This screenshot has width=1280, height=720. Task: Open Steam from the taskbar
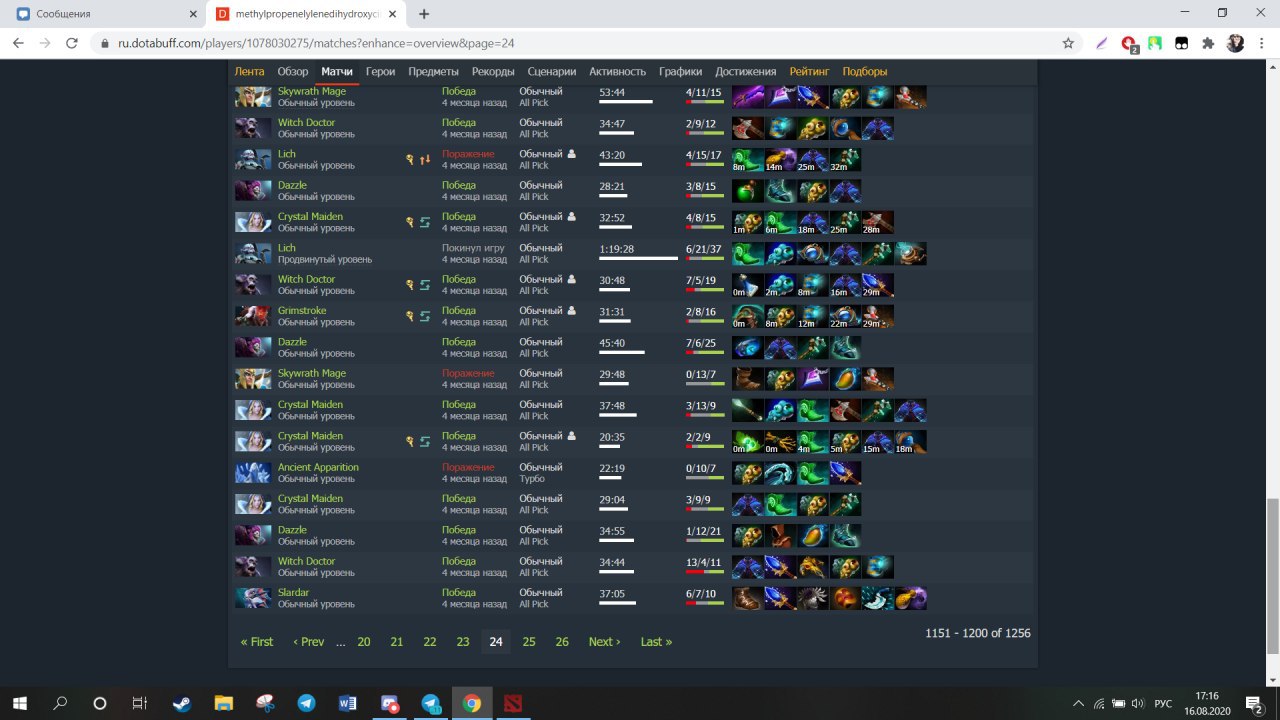coord(181,703)
